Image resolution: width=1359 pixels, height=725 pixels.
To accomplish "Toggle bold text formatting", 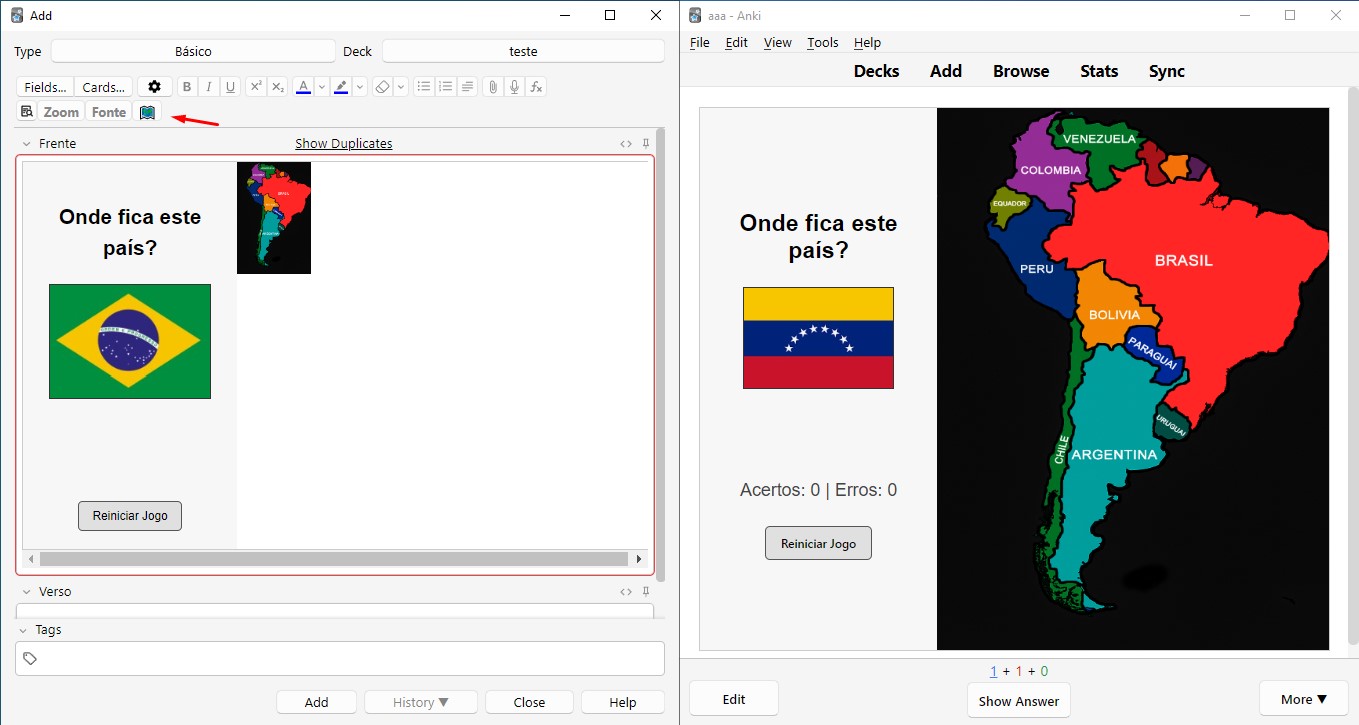I will point(186,87).
